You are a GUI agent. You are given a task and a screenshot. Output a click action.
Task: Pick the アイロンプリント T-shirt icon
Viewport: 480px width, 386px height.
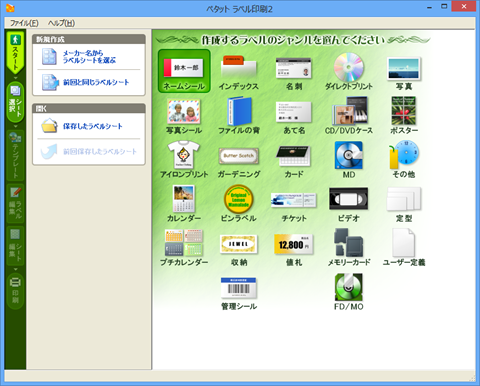(x=184, y=159)
